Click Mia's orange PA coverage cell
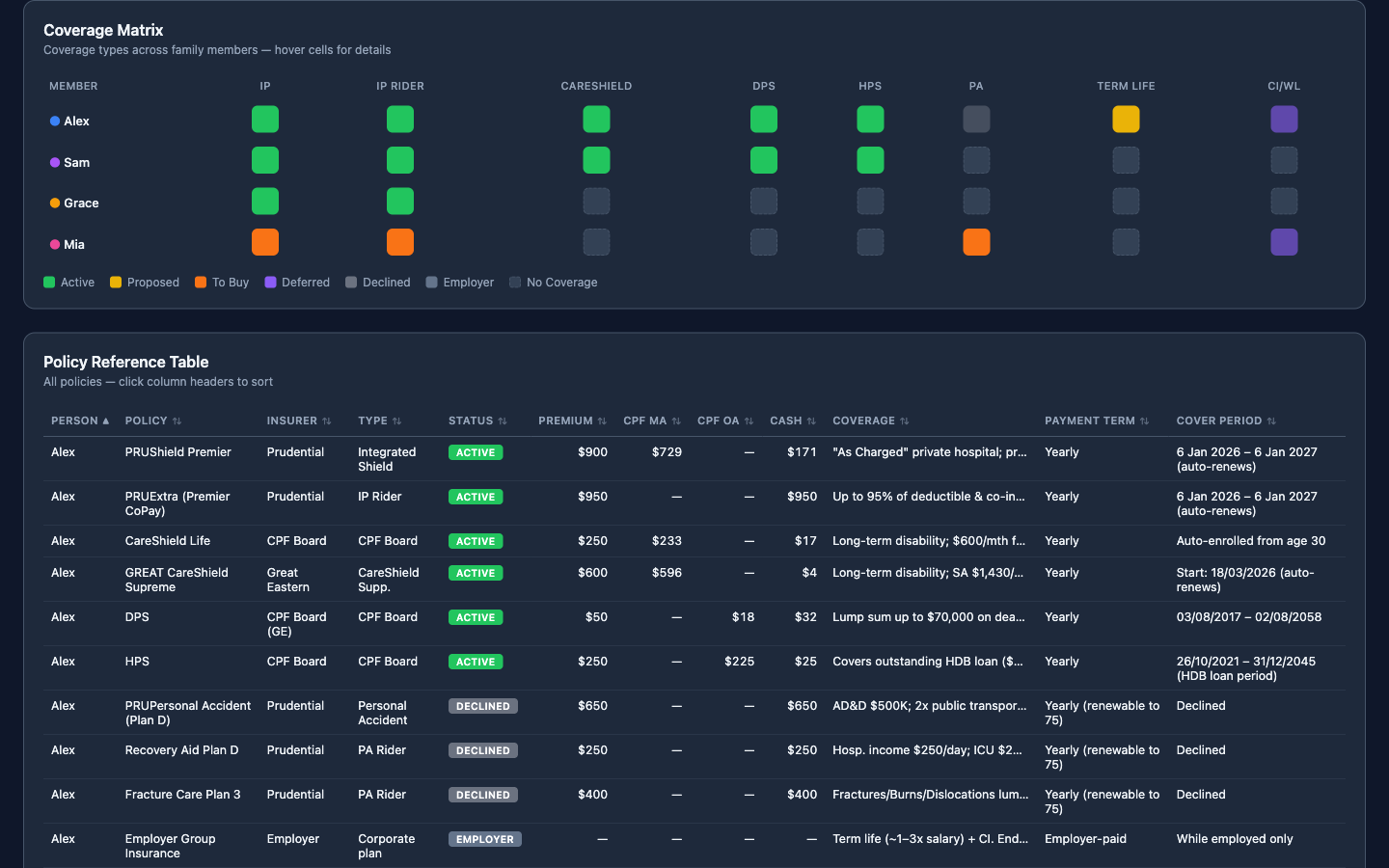Screen dimensions: 1389x868 976,242
